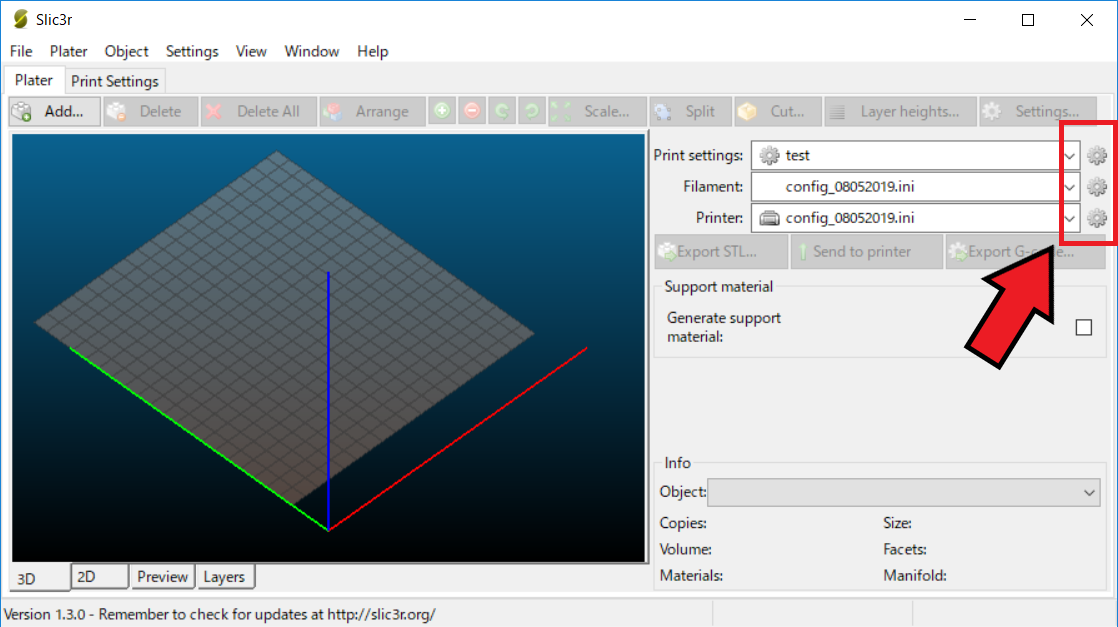Click the green plus increase copies icon
The height and width of the screenshot is (627, 1118).
click(442, 111)
